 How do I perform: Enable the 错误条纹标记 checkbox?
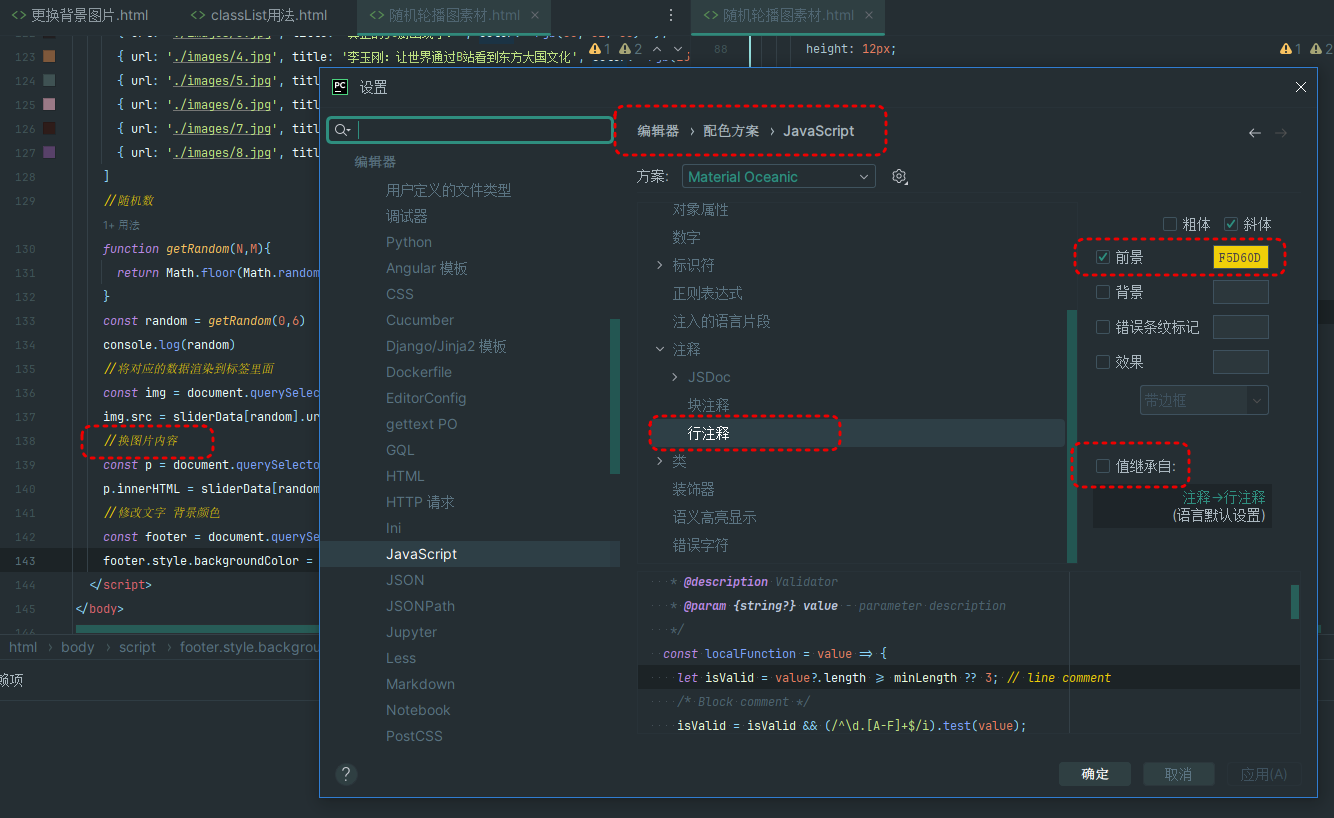(1103, 327)
